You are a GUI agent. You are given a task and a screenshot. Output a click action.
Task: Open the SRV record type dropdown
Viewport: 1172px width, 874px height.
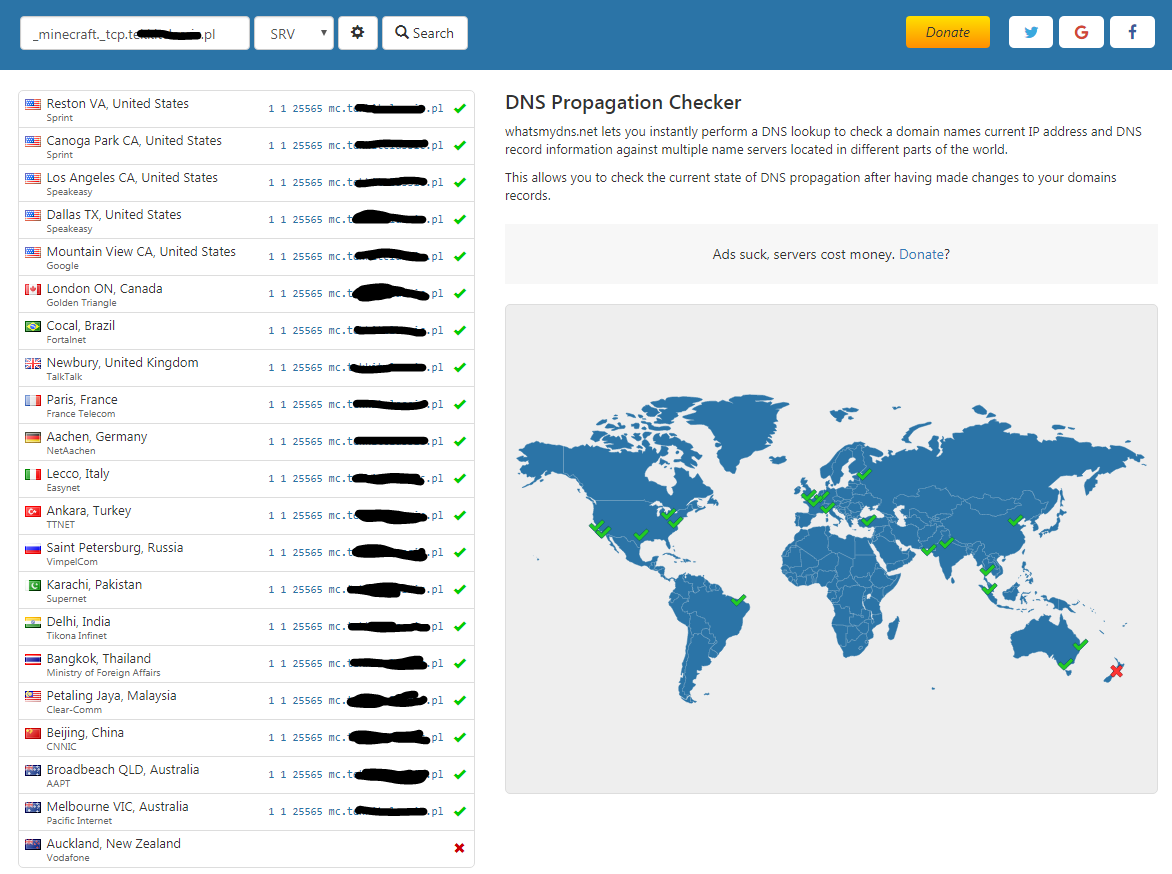click(293, 33)
